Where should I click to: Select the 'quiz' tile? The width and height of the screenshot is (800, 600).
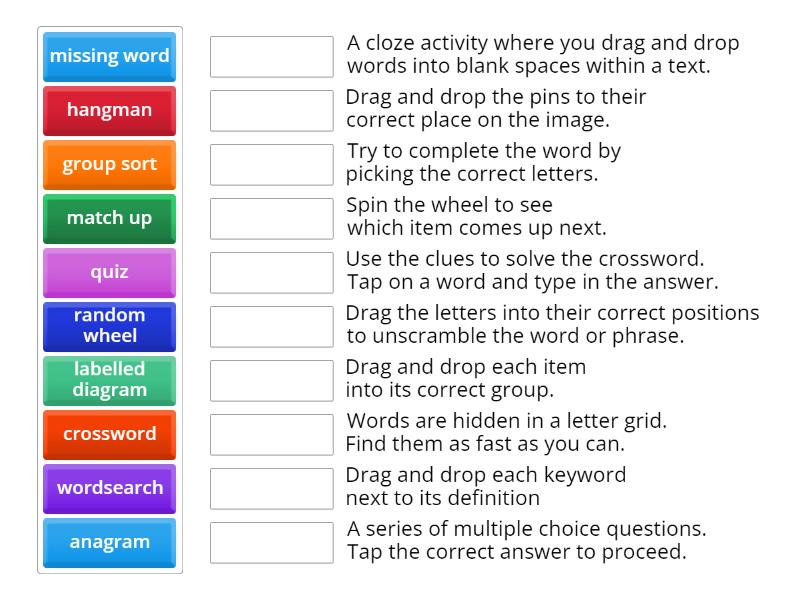(109, 272)
